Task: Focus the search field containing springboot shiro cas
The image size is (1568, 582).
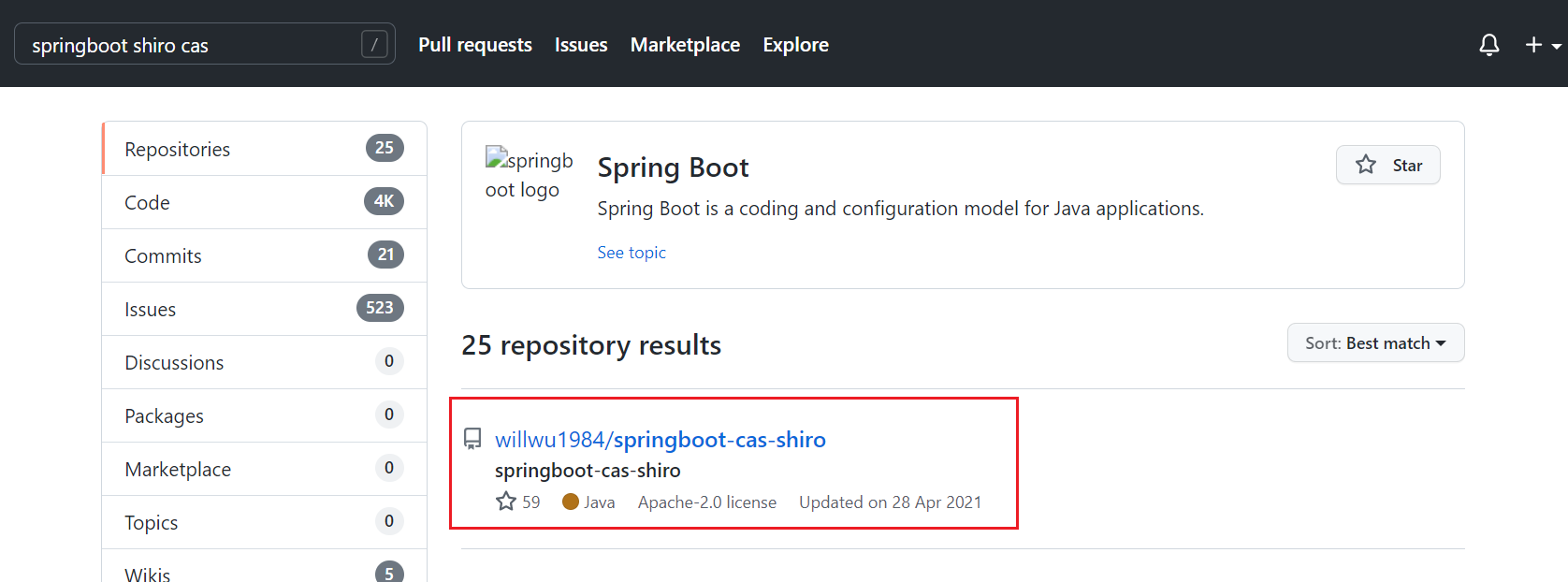Action: point(205,44)
